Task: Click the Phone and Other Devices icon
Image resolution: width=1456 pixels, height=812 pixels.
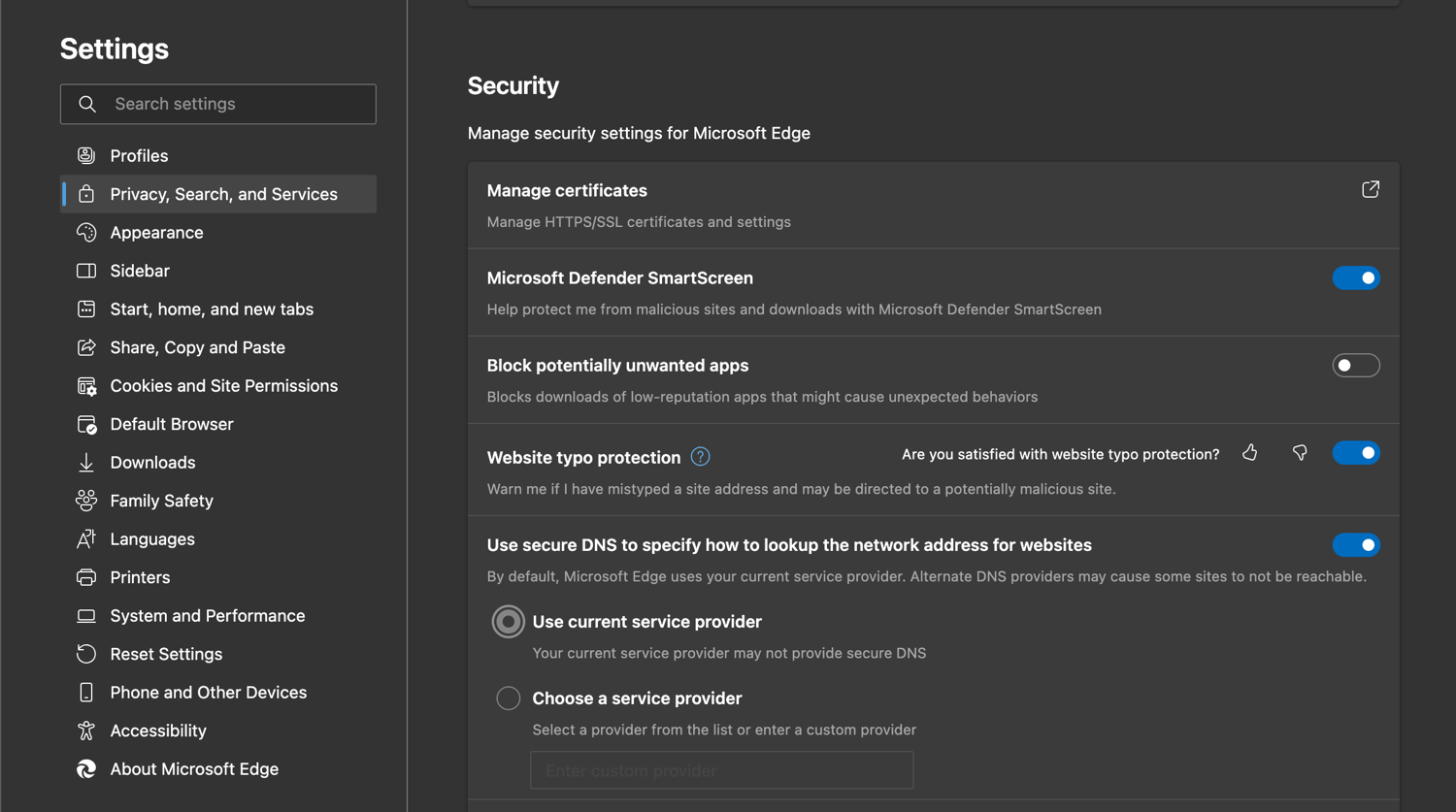Action: point(86,693)
